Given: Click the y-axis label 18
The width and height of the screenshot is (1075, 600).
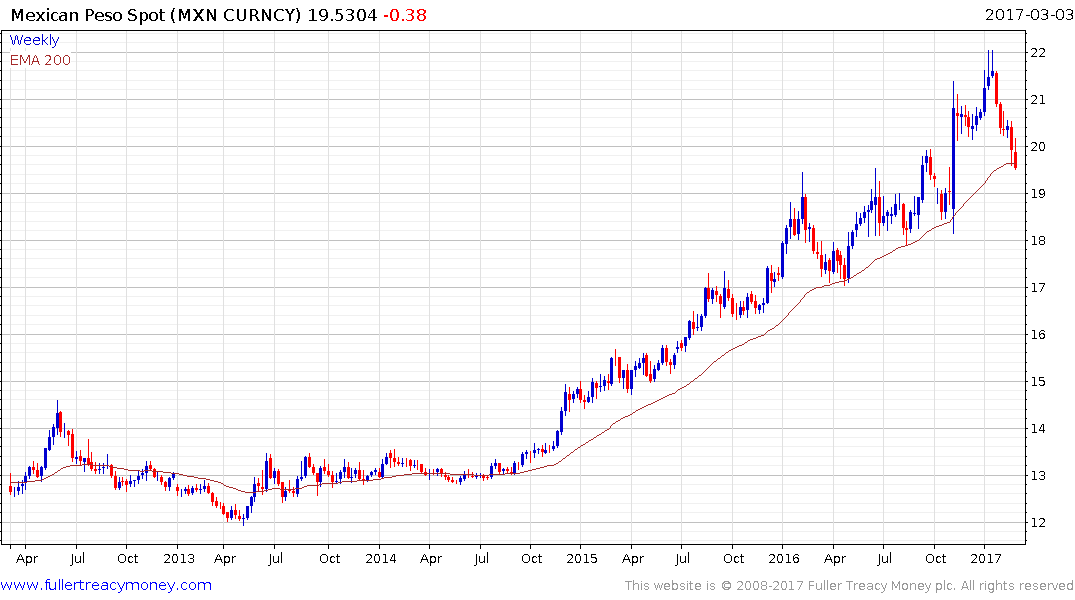Looking at the screenshot, I should coord(1037,241).
